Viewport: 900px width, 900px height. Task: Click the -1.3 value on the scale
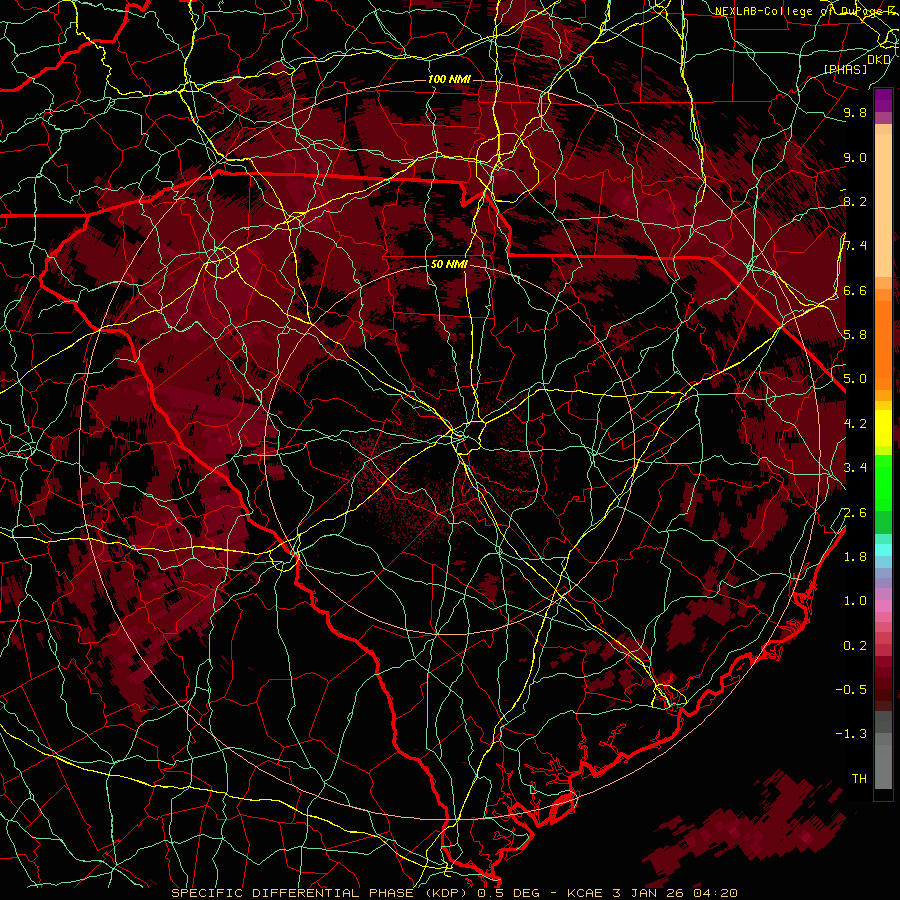(851, 734)
